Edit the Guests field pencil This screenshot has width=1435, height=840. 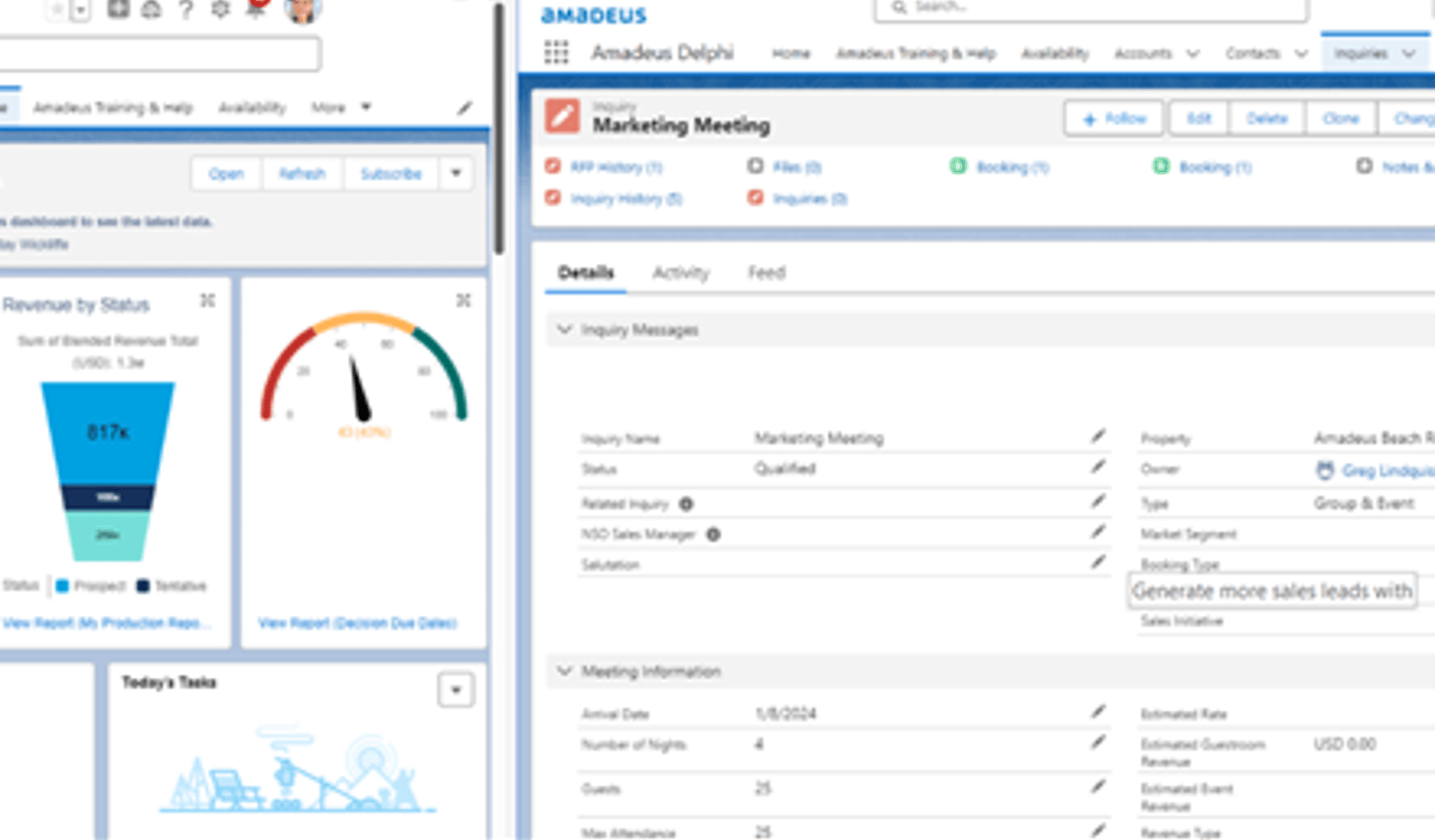[1098, 787]
